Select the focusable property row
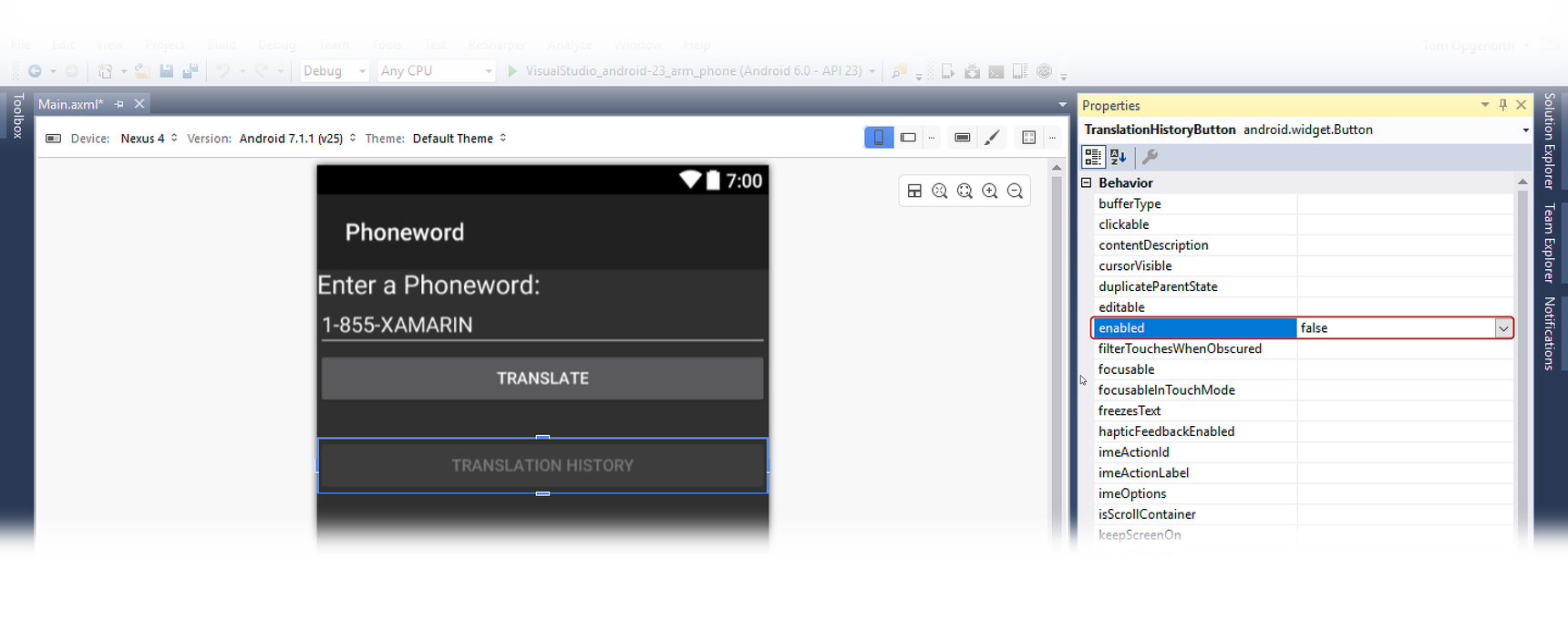1568x643 pixels. click(1304, 369)
